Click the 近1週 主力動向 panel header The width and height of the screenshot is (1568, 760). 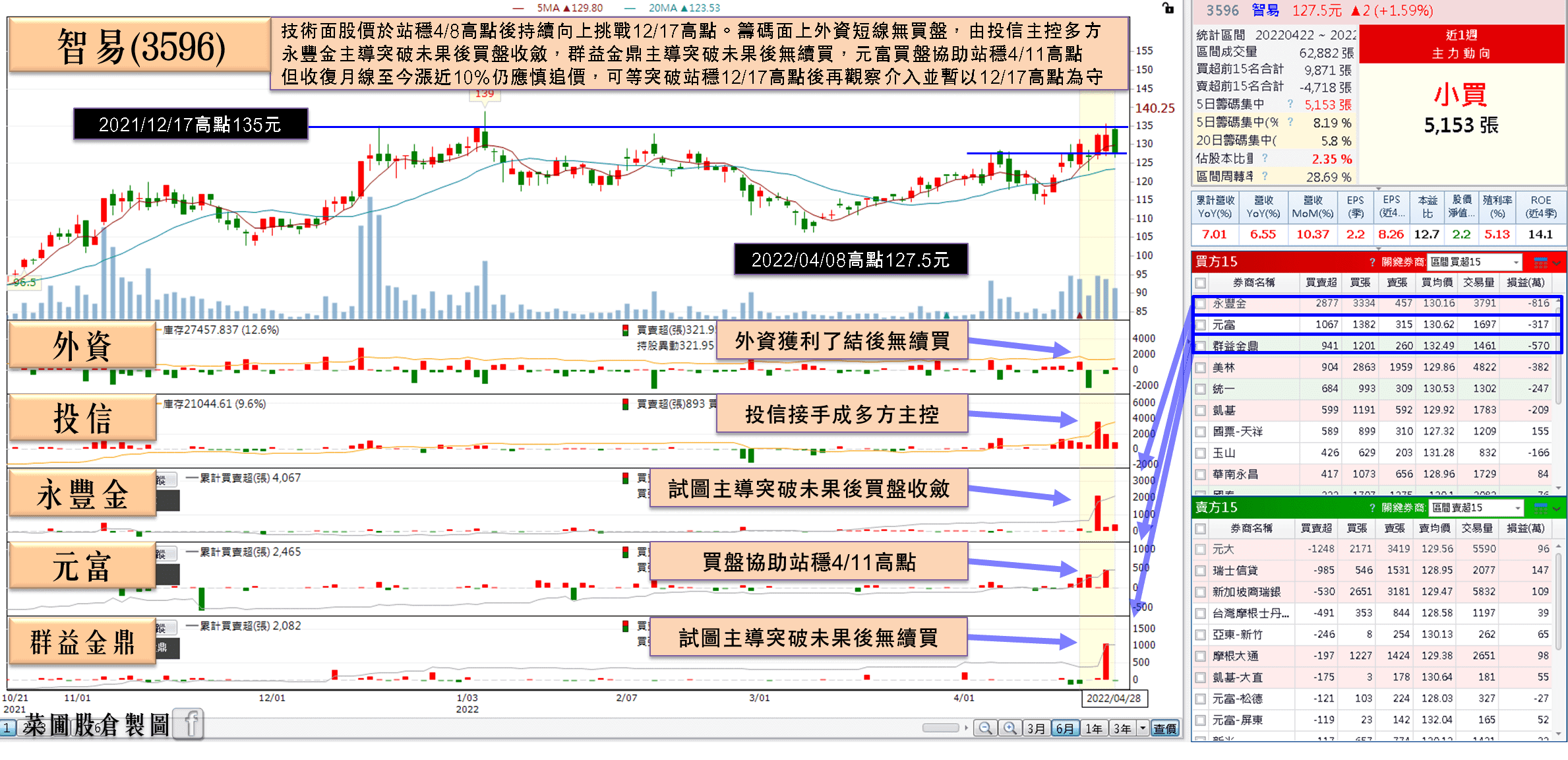click(1461, 44)
